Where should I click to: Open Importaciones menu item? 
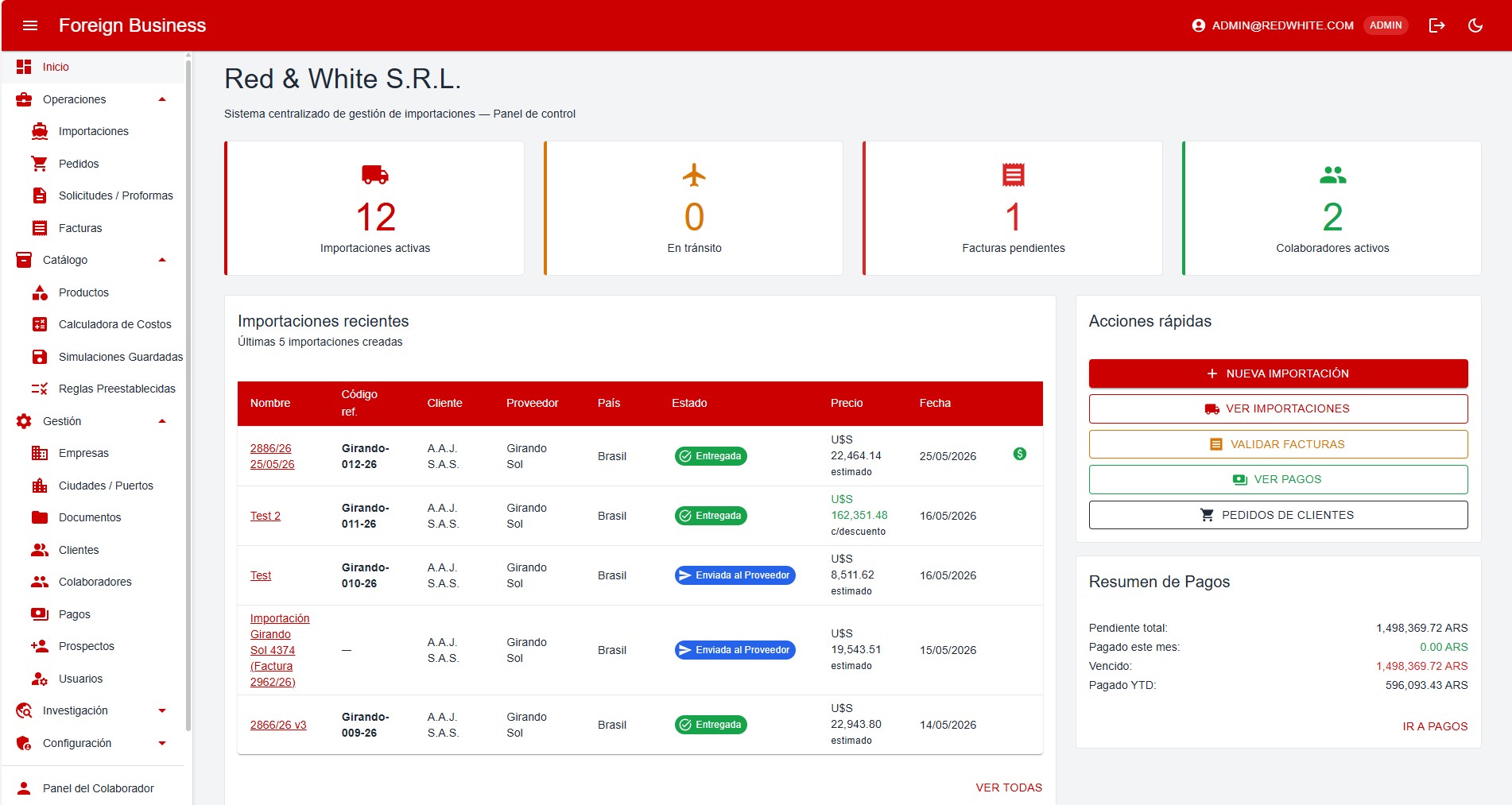pyautogui.click(x=94, y=131)
